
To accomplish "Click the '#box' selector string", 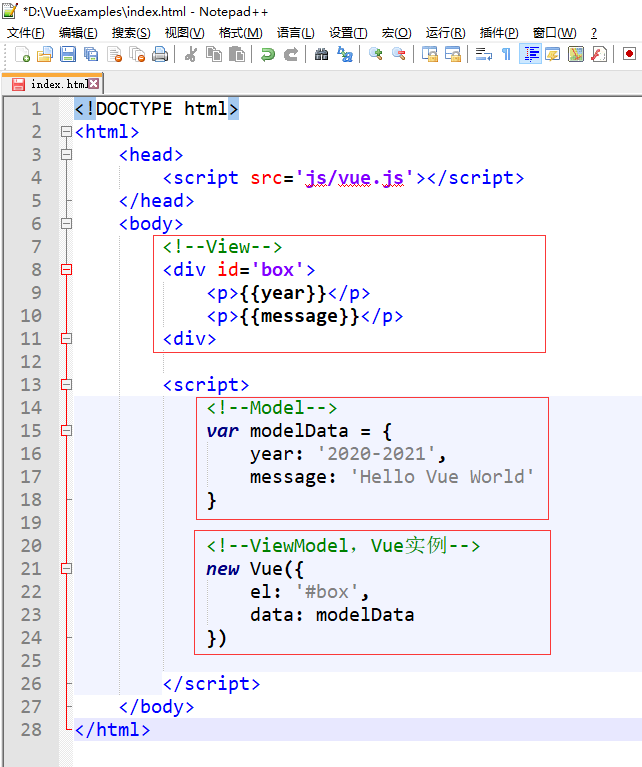I will pos(327,591).
